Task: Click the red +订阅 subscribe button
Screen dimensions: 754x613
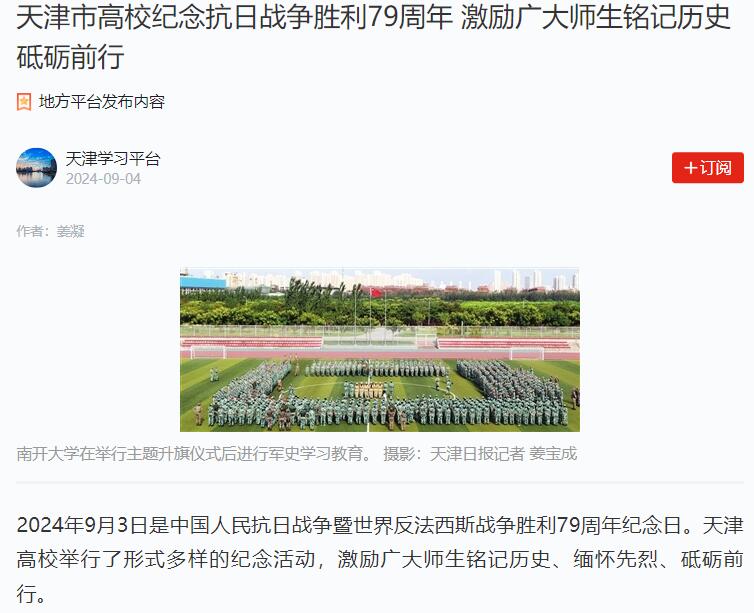Action: 707,168
